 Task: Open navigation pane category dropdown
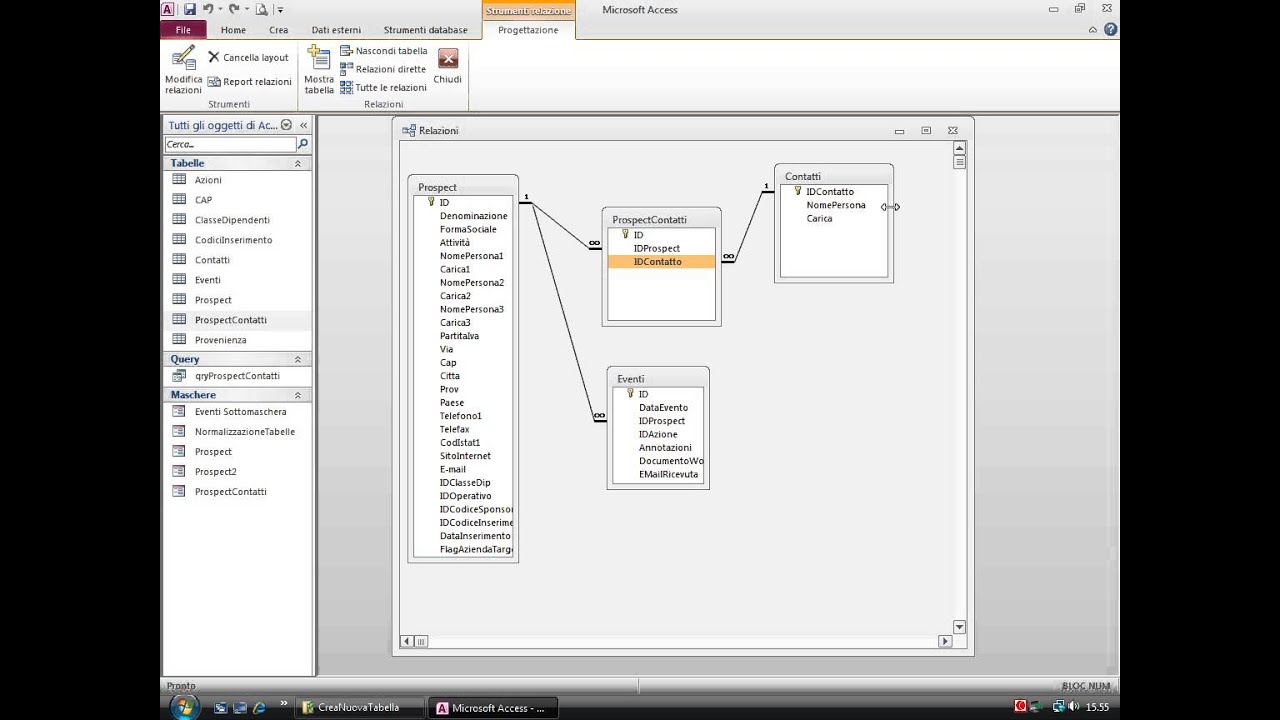[287, 125]
